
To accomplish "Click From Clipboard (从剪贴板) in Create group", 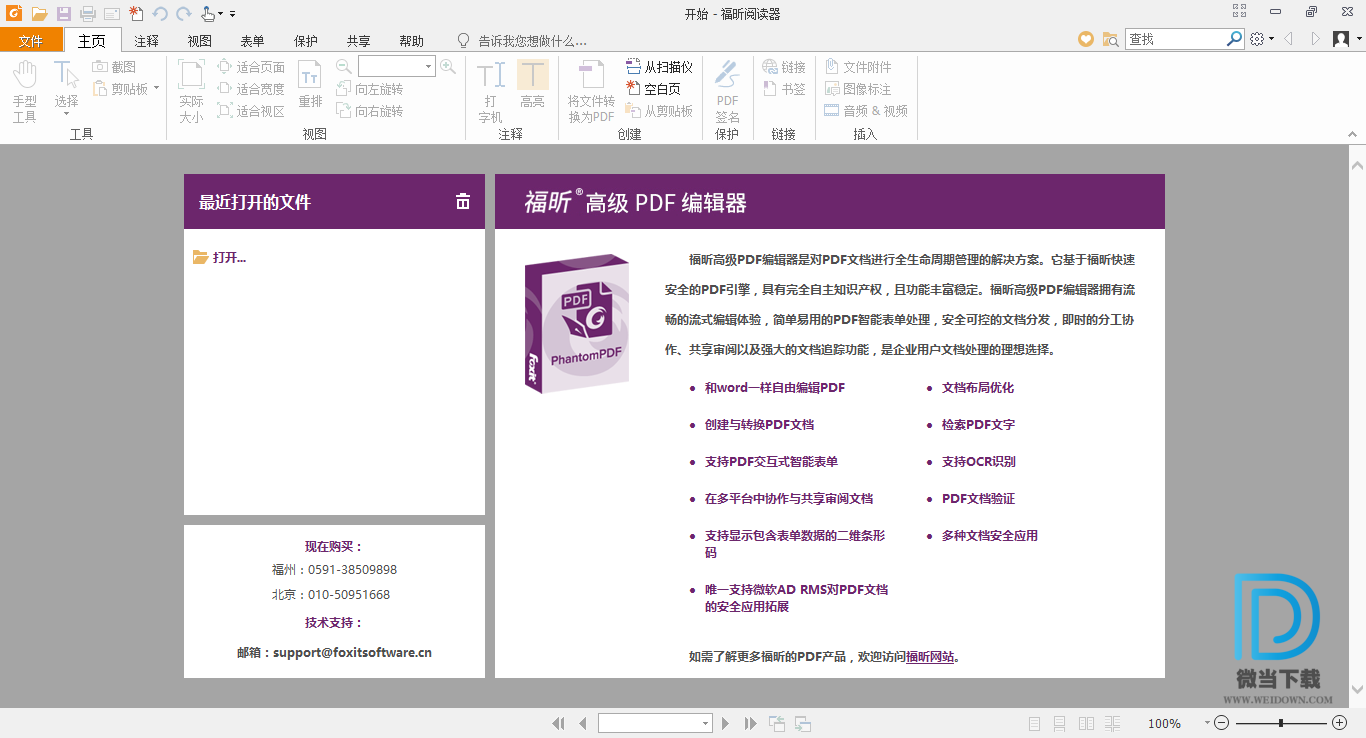I will tap(659, 111).
